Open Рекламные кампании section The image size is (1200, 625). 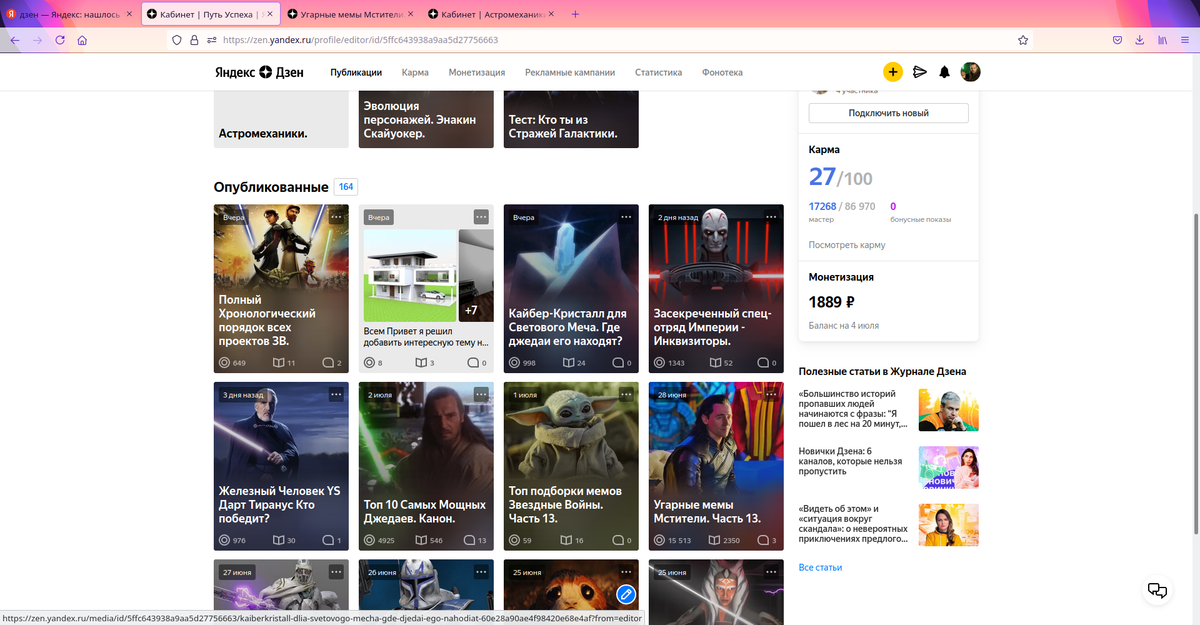coord(570,72)
